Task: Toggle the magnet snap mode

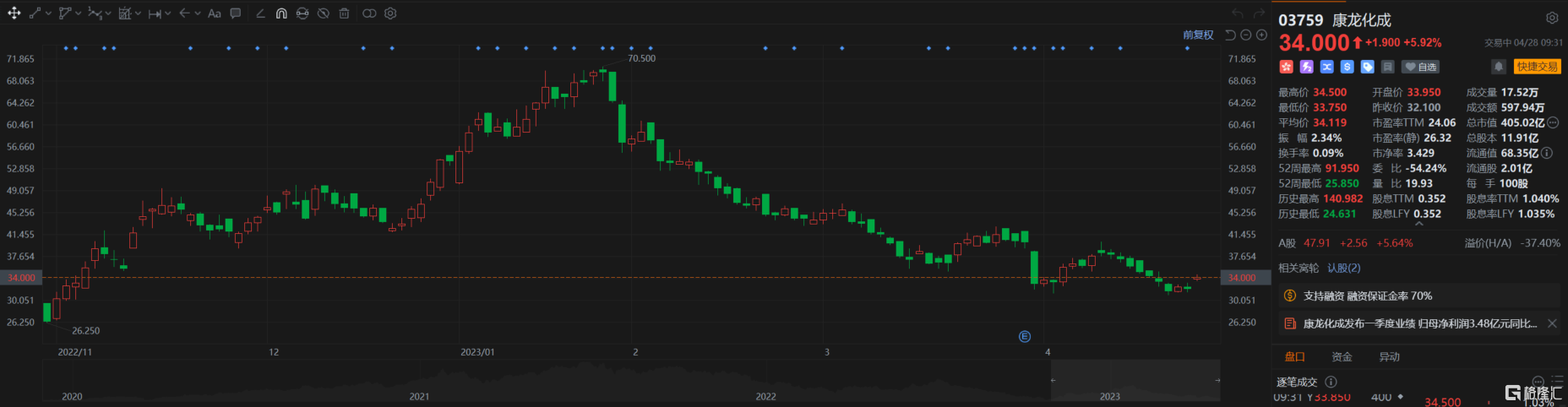Action: tap(281, 14)
